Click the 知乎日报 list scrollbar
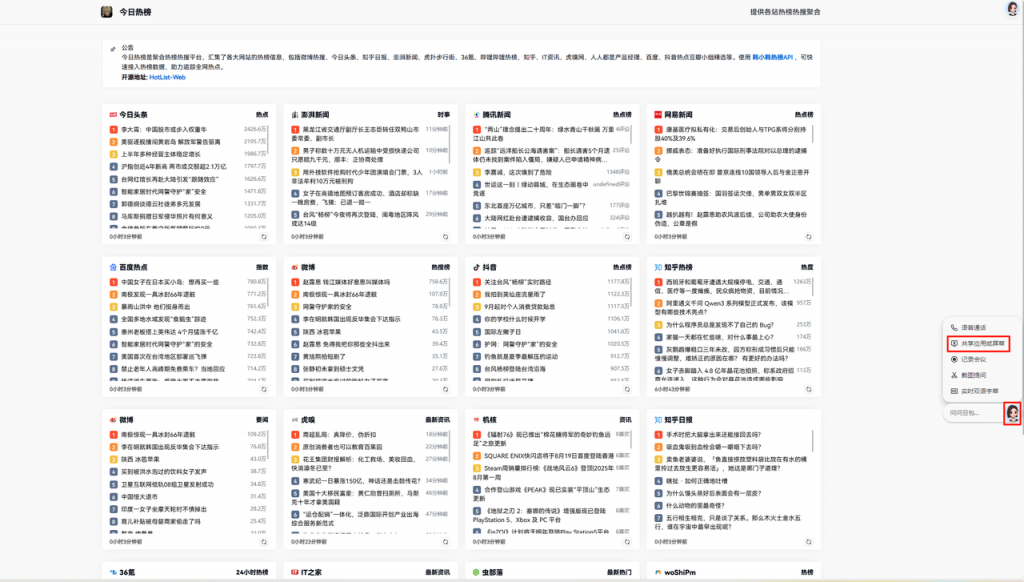The height and width of the screenshot is (582, 1024). point(813,441)
